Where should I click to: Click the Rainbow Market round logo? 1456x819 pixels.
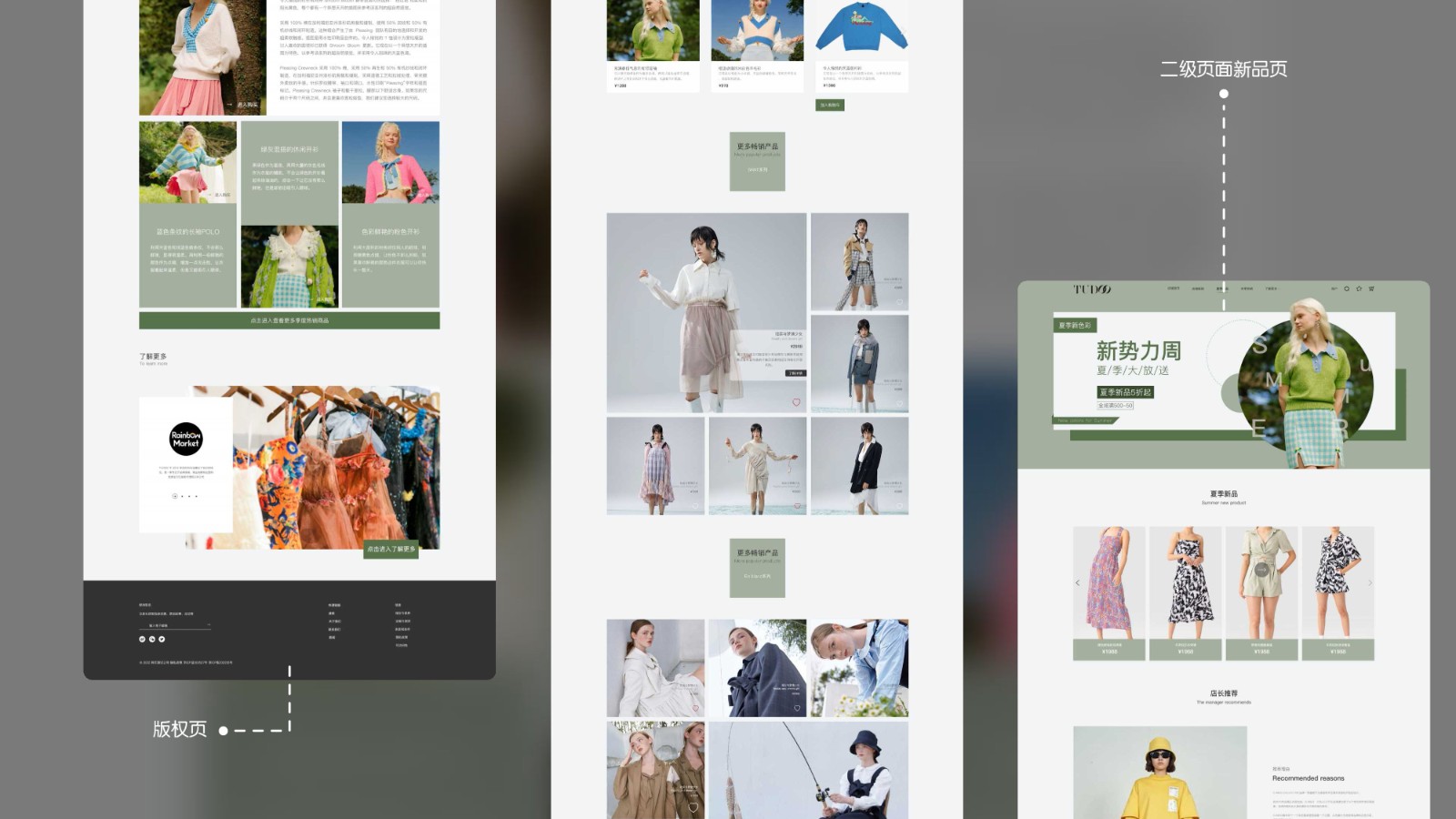(186, 439)
